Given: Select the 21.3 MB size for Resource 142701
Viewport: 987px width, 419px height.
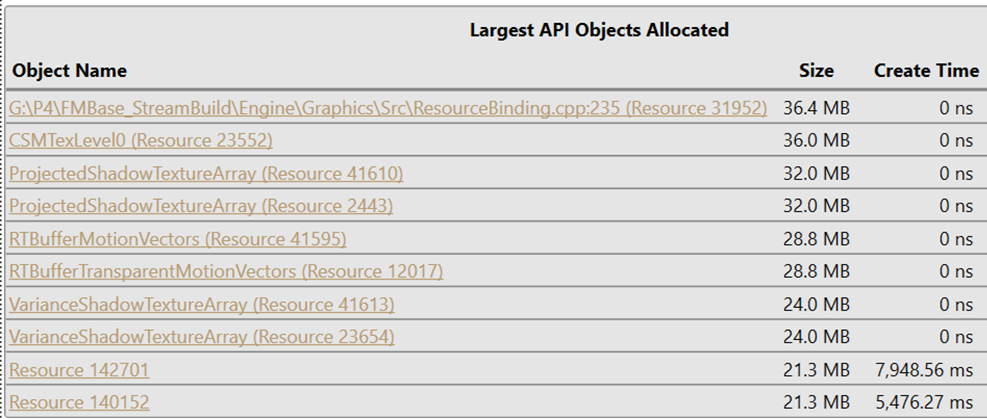Looking at the screenshot, I should tap(816, 369).
